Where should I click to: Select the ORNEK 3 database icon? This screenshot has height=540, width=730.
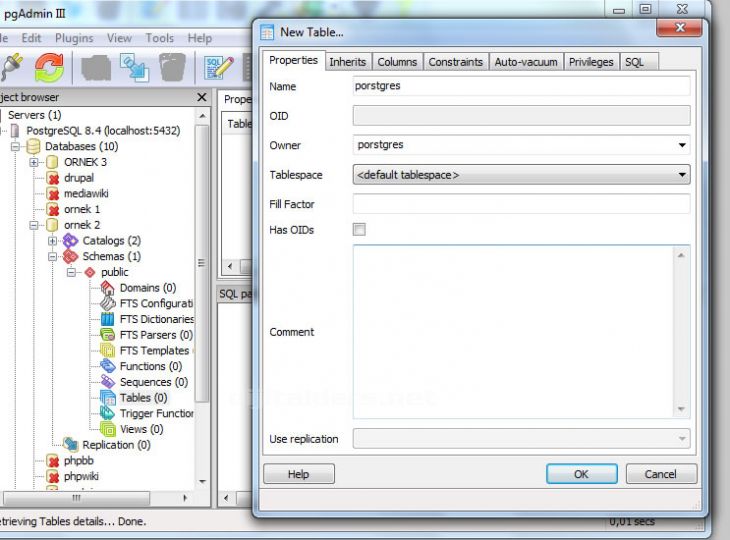click(52, 162)
